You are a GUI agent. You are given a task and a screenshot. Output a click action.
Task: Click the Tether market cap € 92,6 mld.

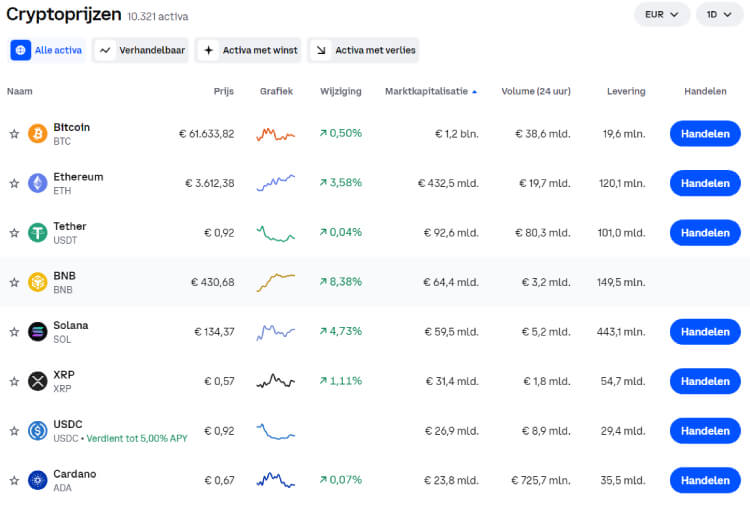[451, 233]
